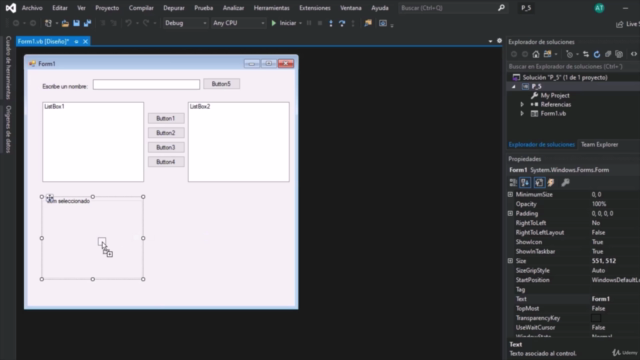
Task: Select Button5 on the form designer
Action: (221, 84)
